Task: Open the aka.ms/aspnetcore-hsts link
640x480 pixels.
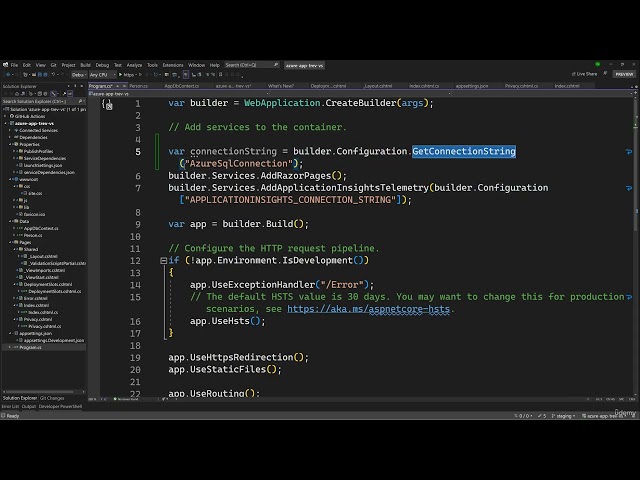Action: click(x=368, y=309)
